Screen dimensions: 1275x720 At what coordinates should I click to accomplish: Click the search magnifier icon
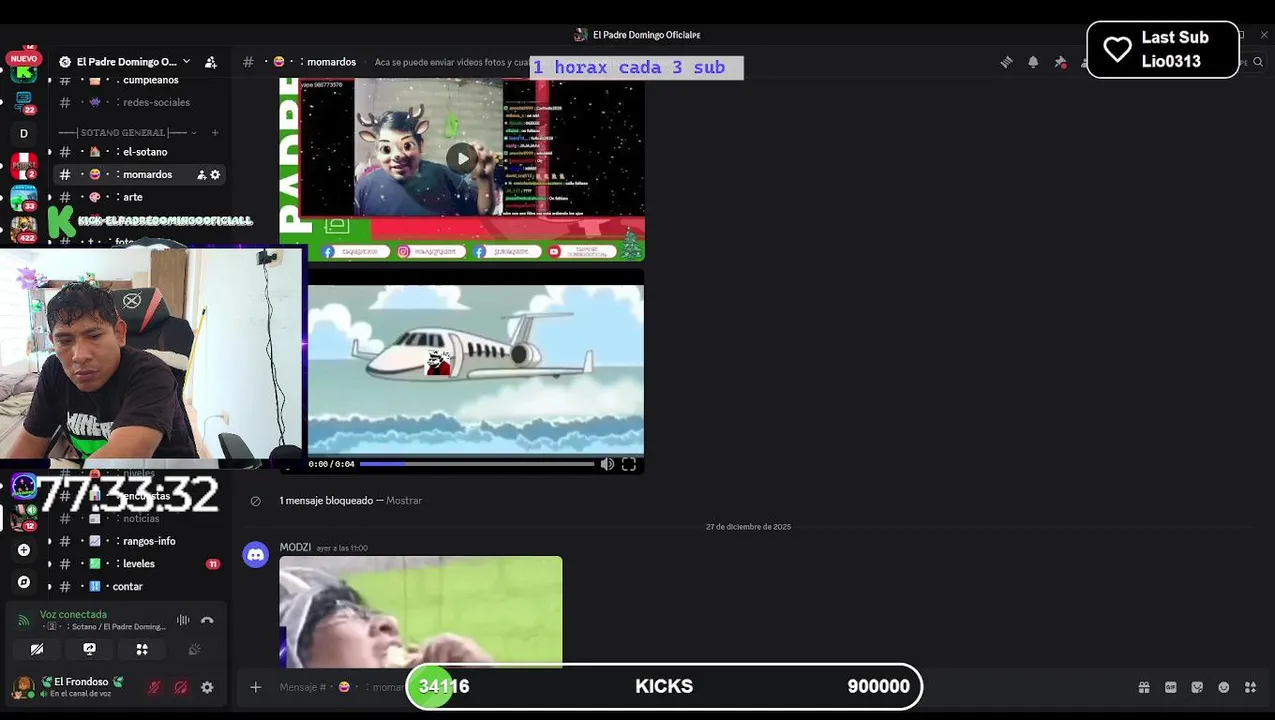(1258, 62)
